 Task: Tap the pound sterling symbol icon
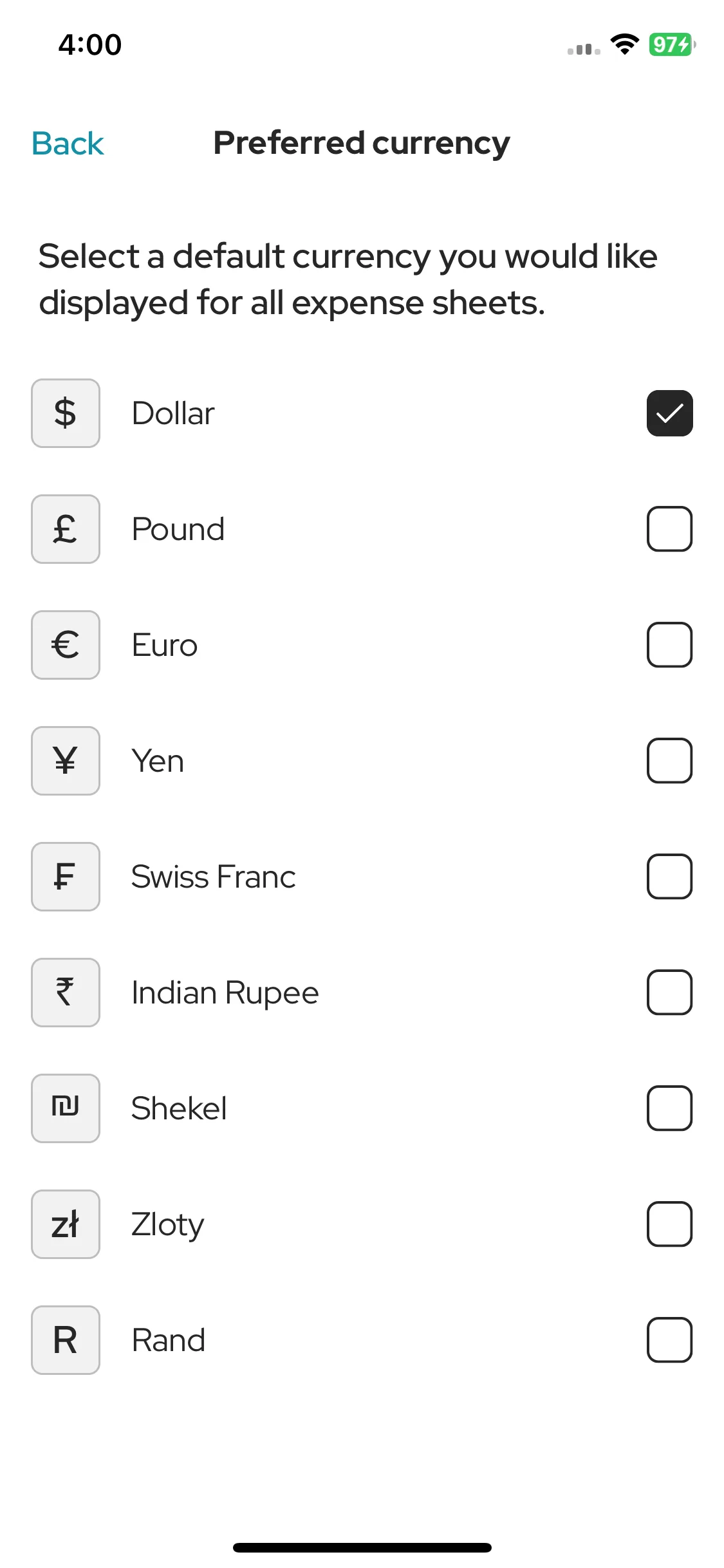66,529
